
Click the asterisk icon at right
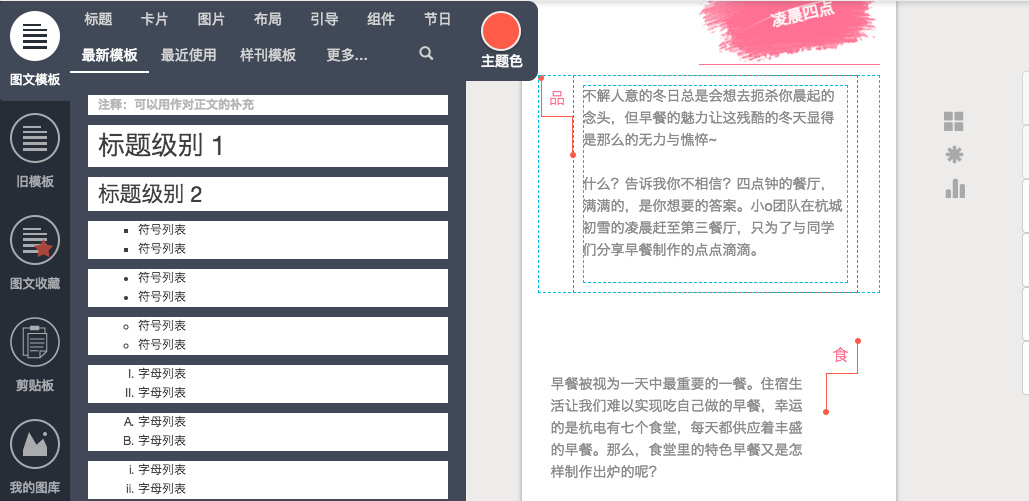tap(954, 156)
